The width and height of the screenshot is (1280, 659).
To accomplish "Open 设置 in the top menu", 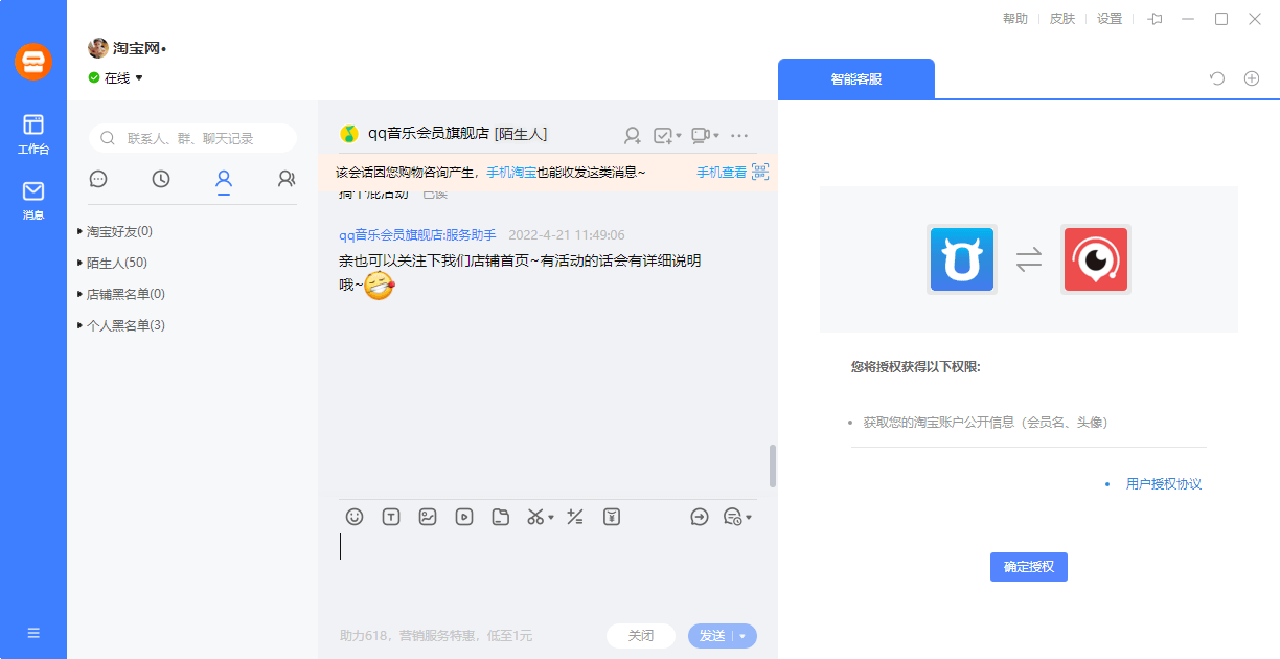I will coord(1108,18).
